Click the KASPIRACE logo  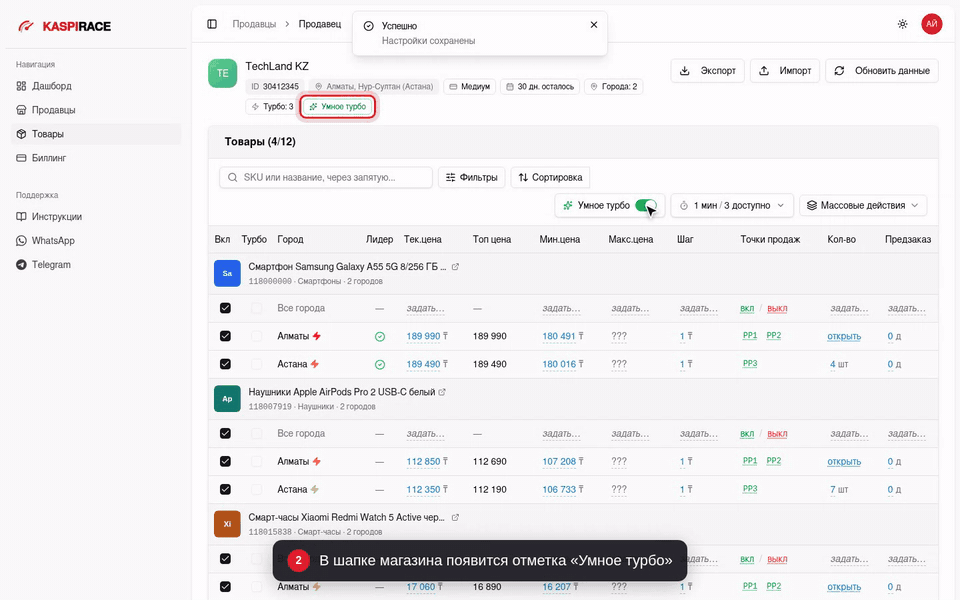coord(65,26)
